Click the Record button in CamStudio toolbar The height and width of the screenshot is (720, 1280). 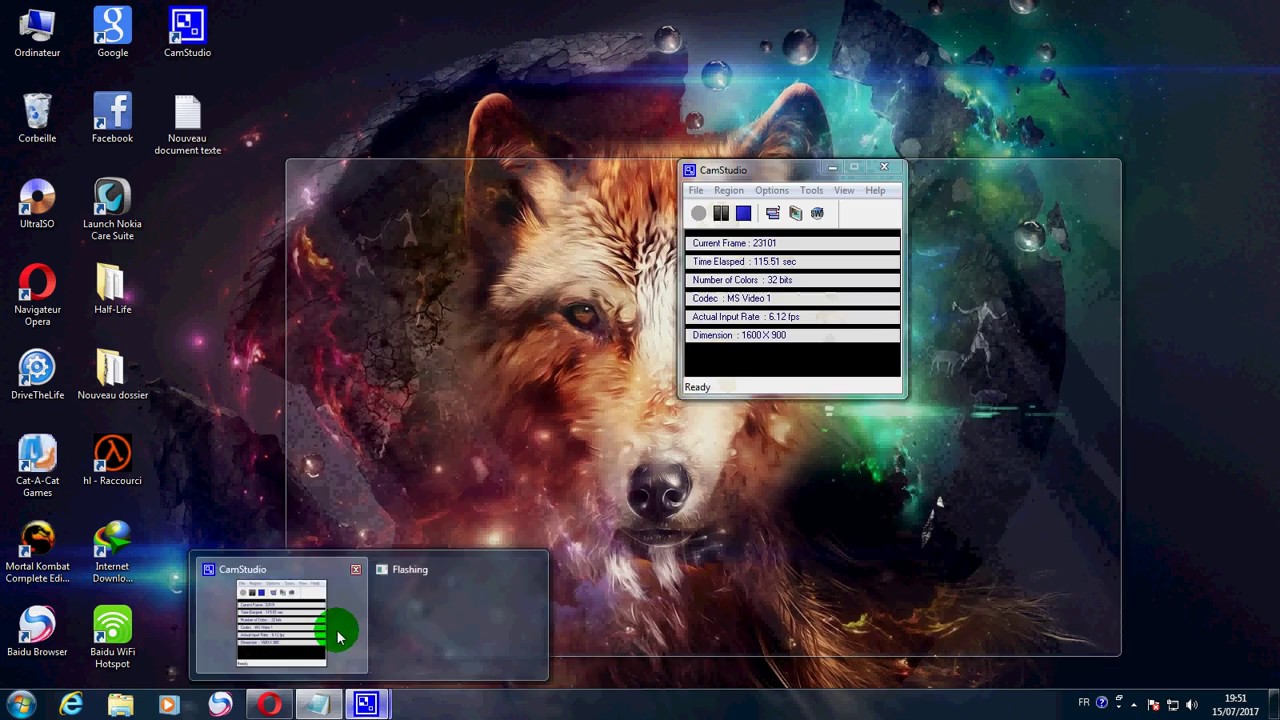698,213
